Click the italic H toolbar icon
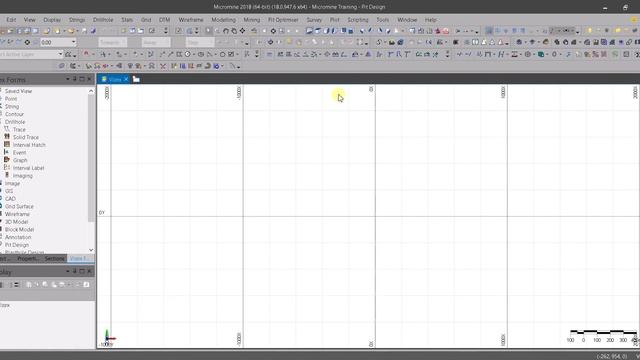The height and width of the screenshot is (360, 640). (501, 54)
